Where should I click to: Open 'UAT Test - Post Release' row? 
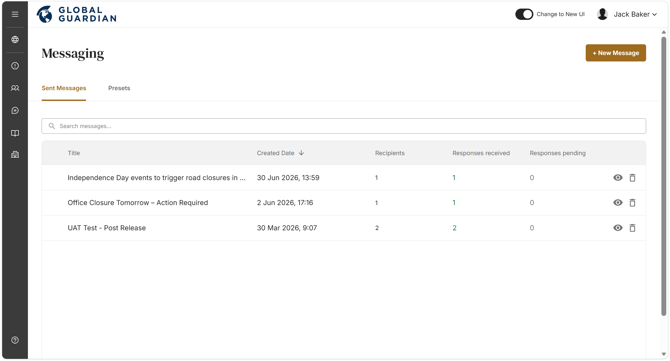coord(344,228)
